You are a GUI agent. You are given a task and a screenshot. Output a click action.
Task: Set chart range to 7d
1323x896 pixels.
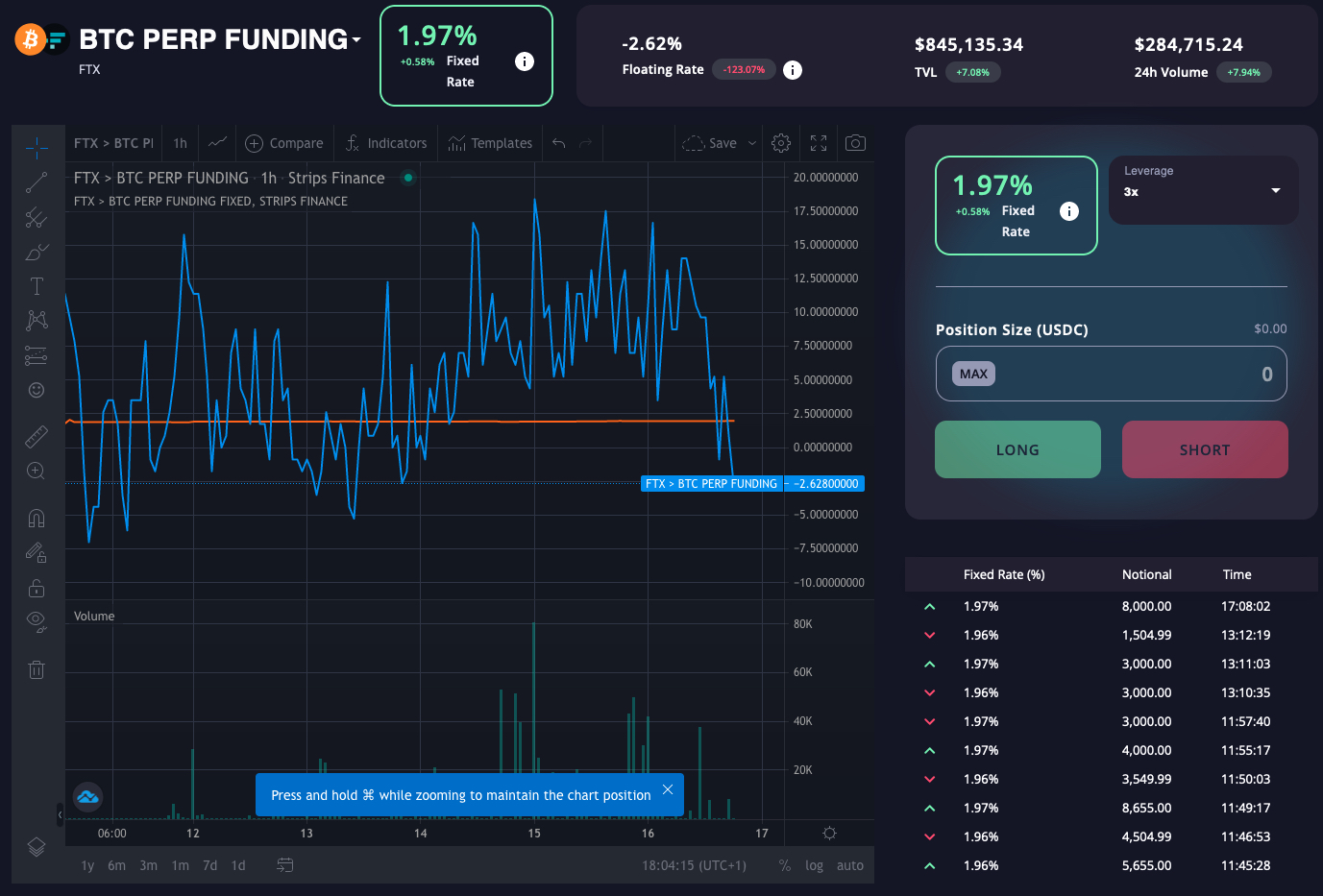209,865
